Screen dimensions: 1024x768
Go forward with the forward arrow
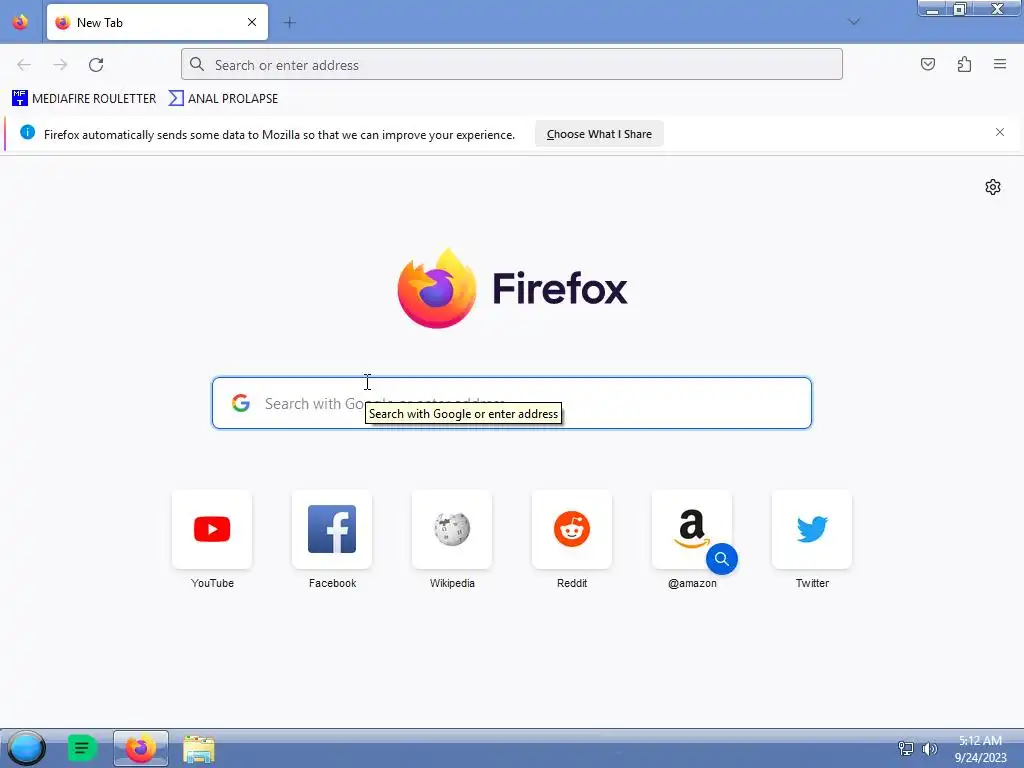tap(60, 65)
